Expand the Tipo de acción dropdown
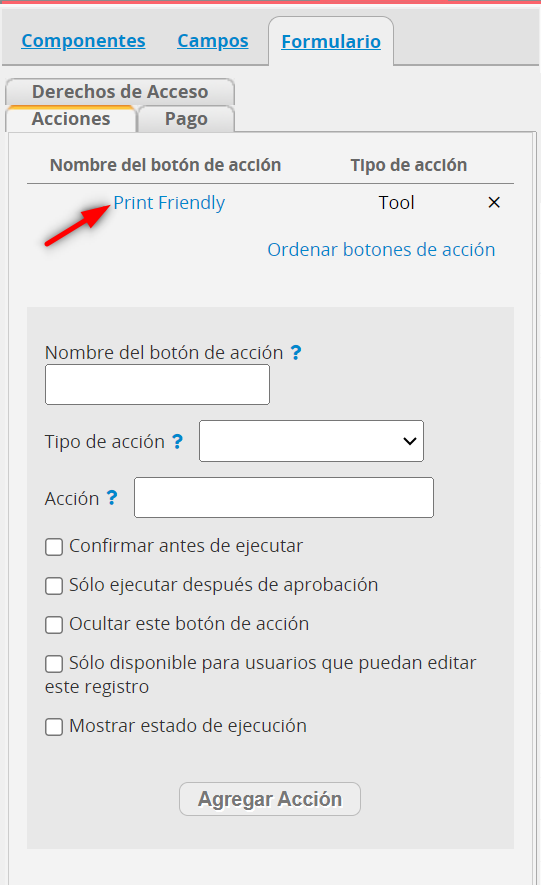541x885 pixels. [311, 441]
